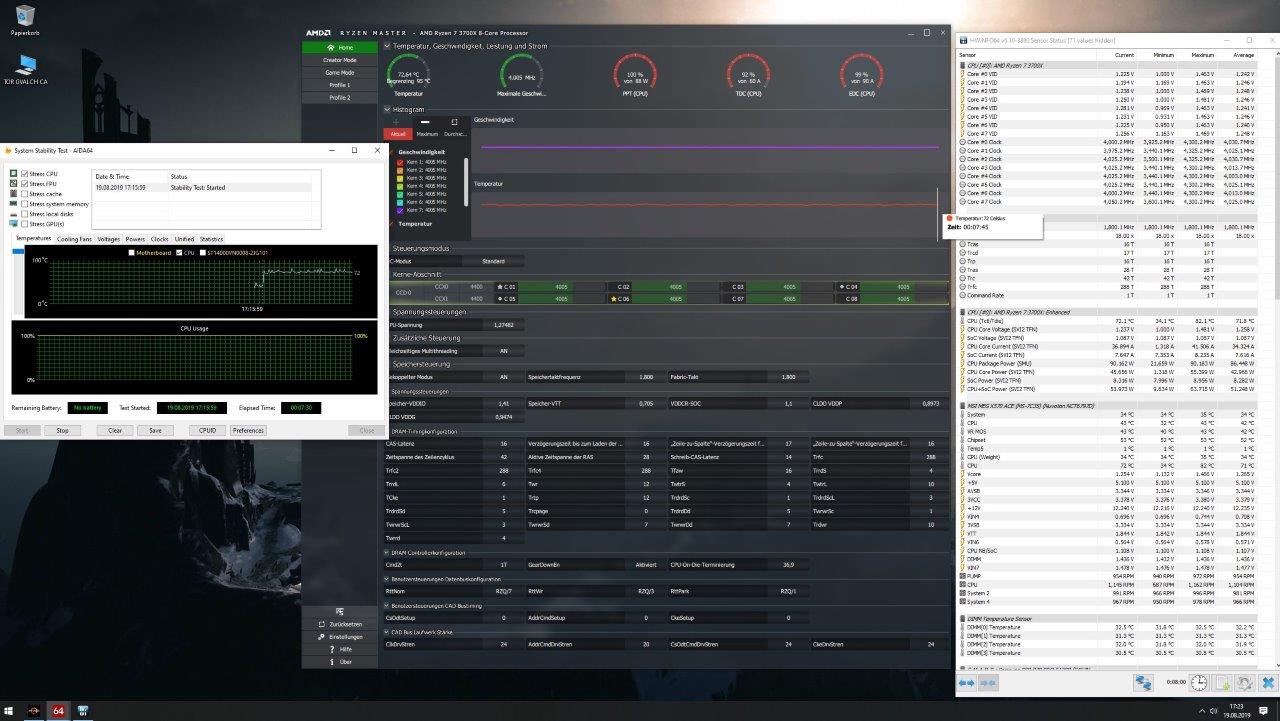Screen dimensions: 1280x721
Task: Click histogram core list scrollbar
Action: (x=466, y=180)
